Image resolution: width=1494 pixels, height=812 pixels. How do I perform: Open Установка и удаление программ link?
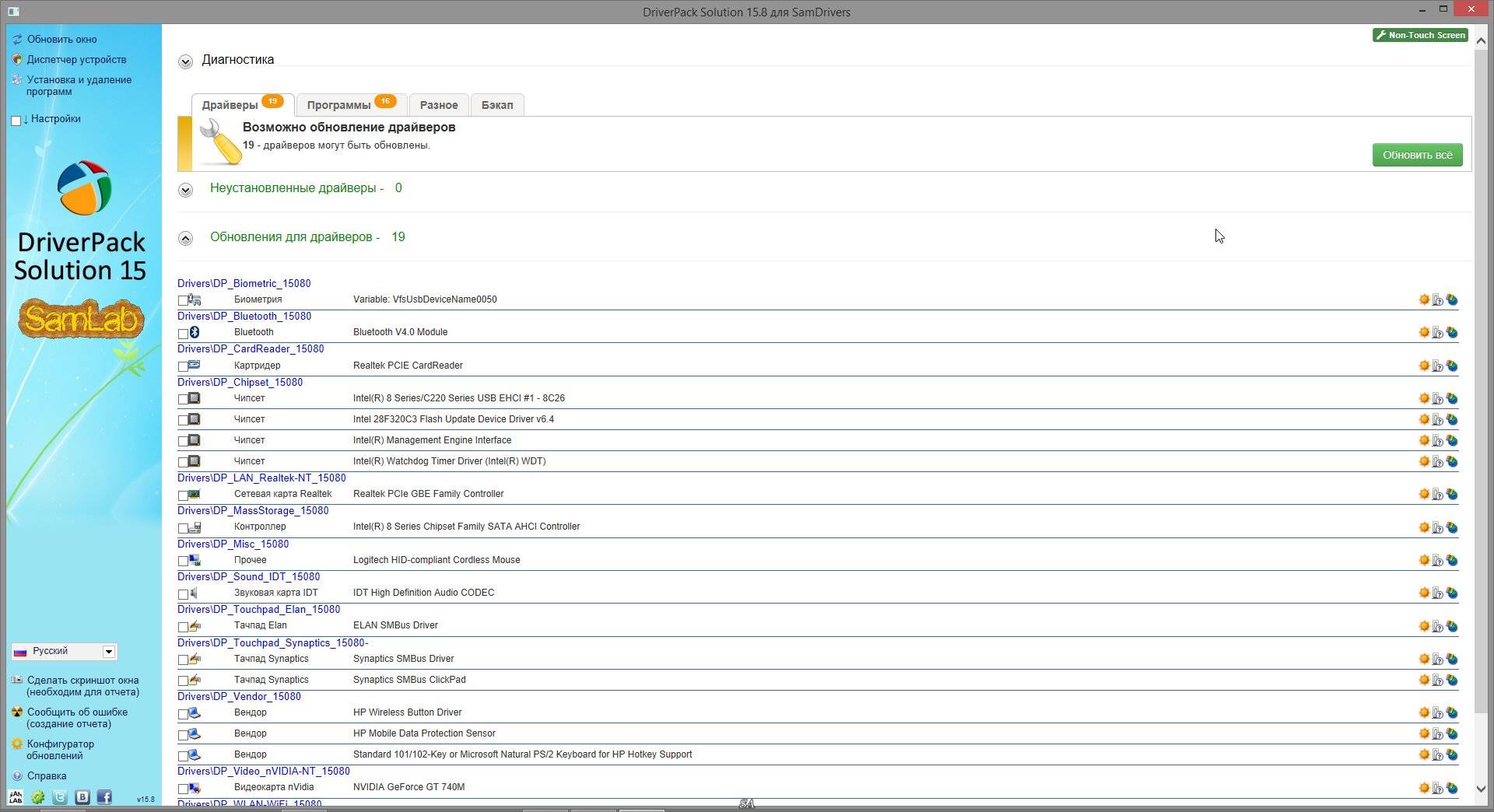79,86
